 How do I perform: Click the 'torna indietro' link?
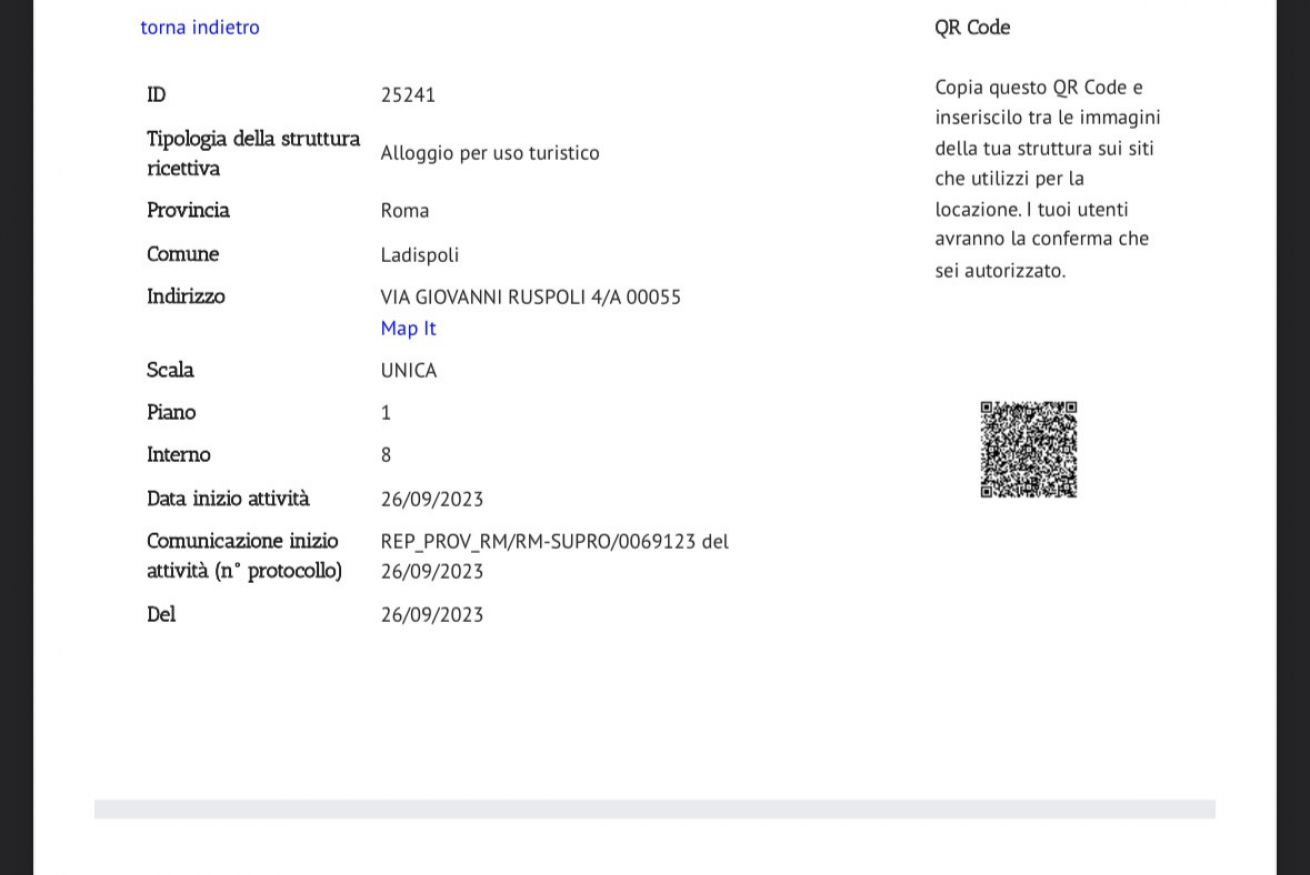pyautogui.click(x=200, y=28)
